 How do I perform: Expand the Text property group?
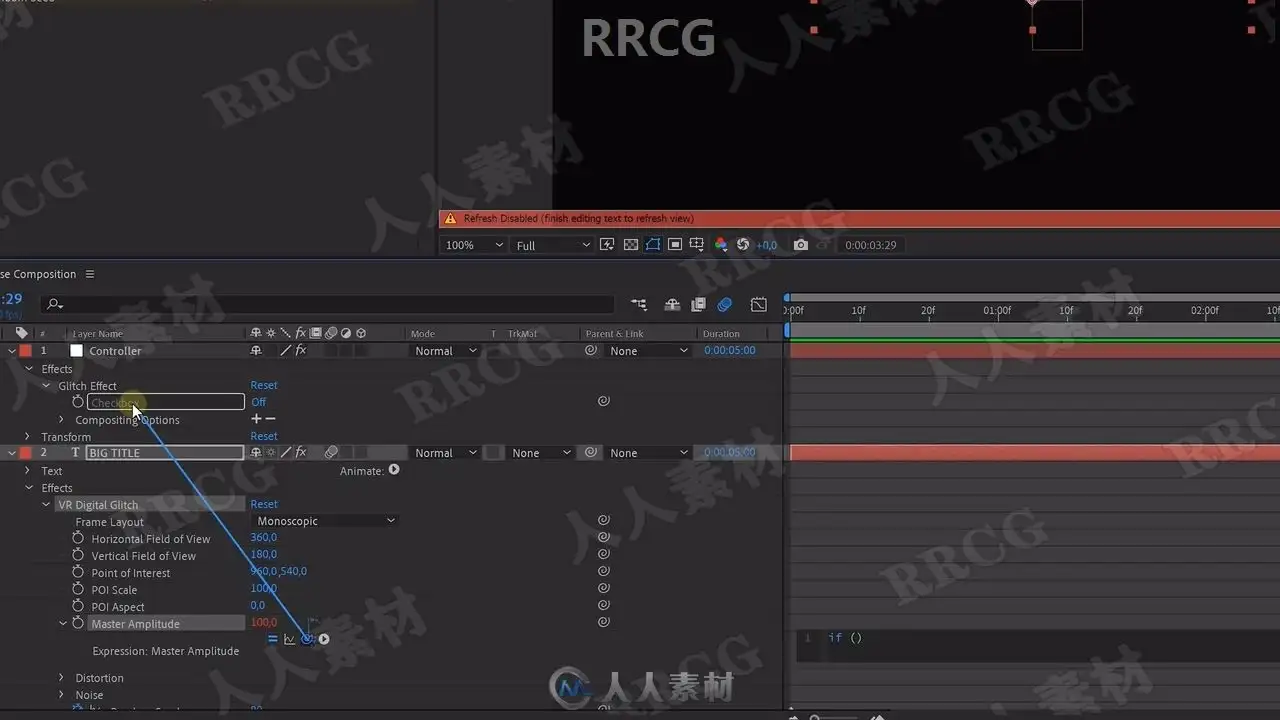[x=29, y=471]
